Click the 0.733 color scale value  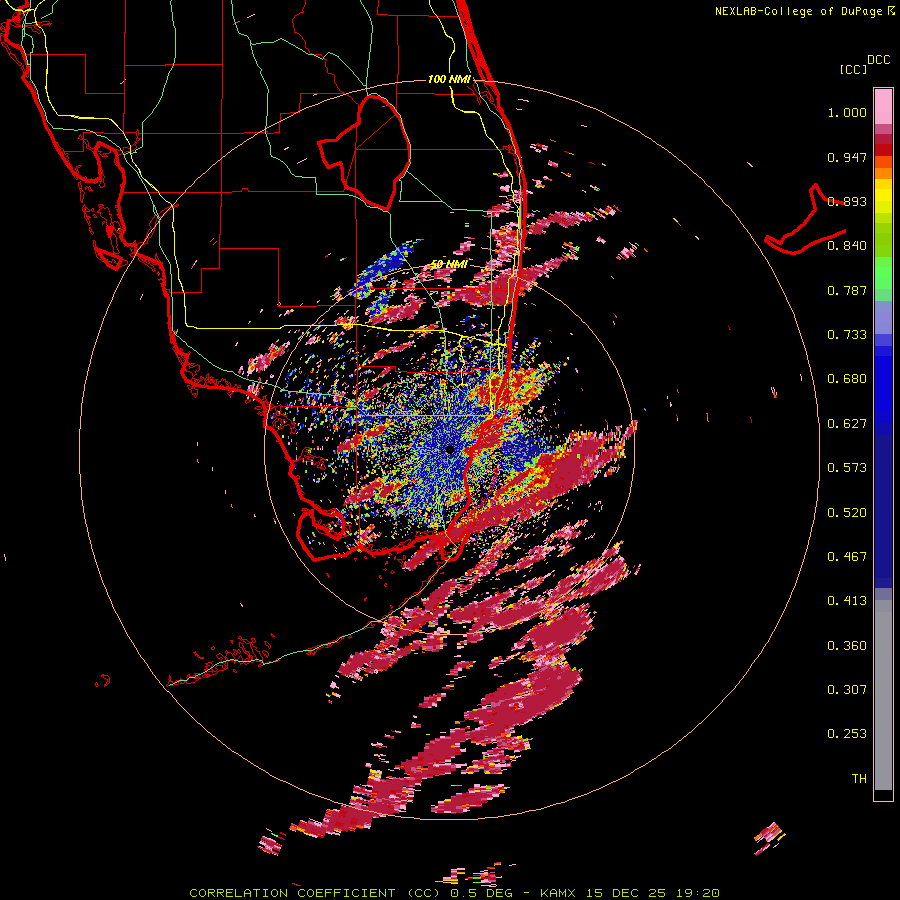point(847,335)
